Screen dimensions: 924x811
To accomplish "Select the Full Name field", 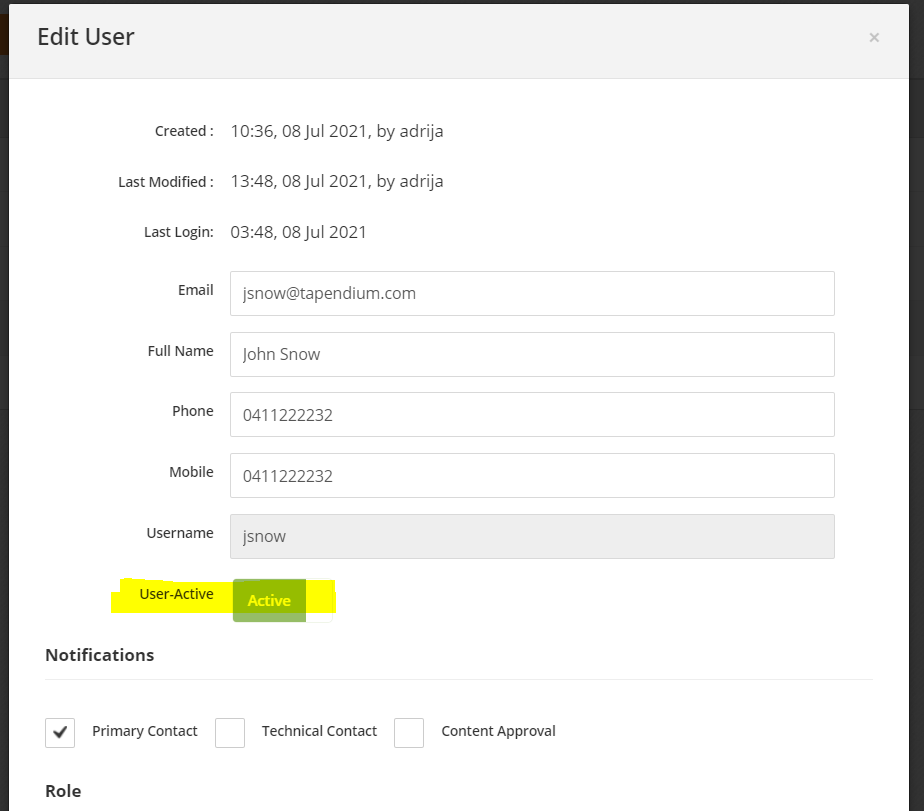I will point(532,354).
